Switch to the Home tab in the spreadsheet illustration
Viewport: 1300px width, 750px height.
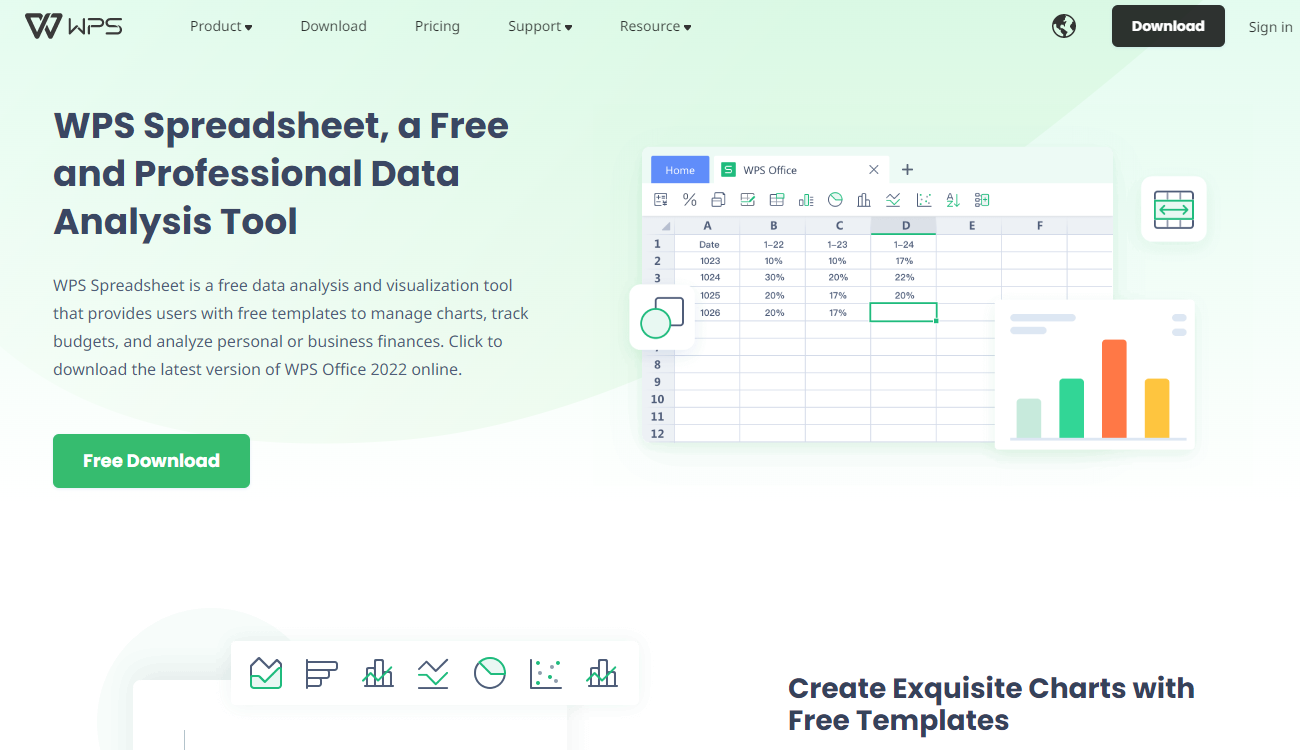pyautogui.click(x=680, y=170)
